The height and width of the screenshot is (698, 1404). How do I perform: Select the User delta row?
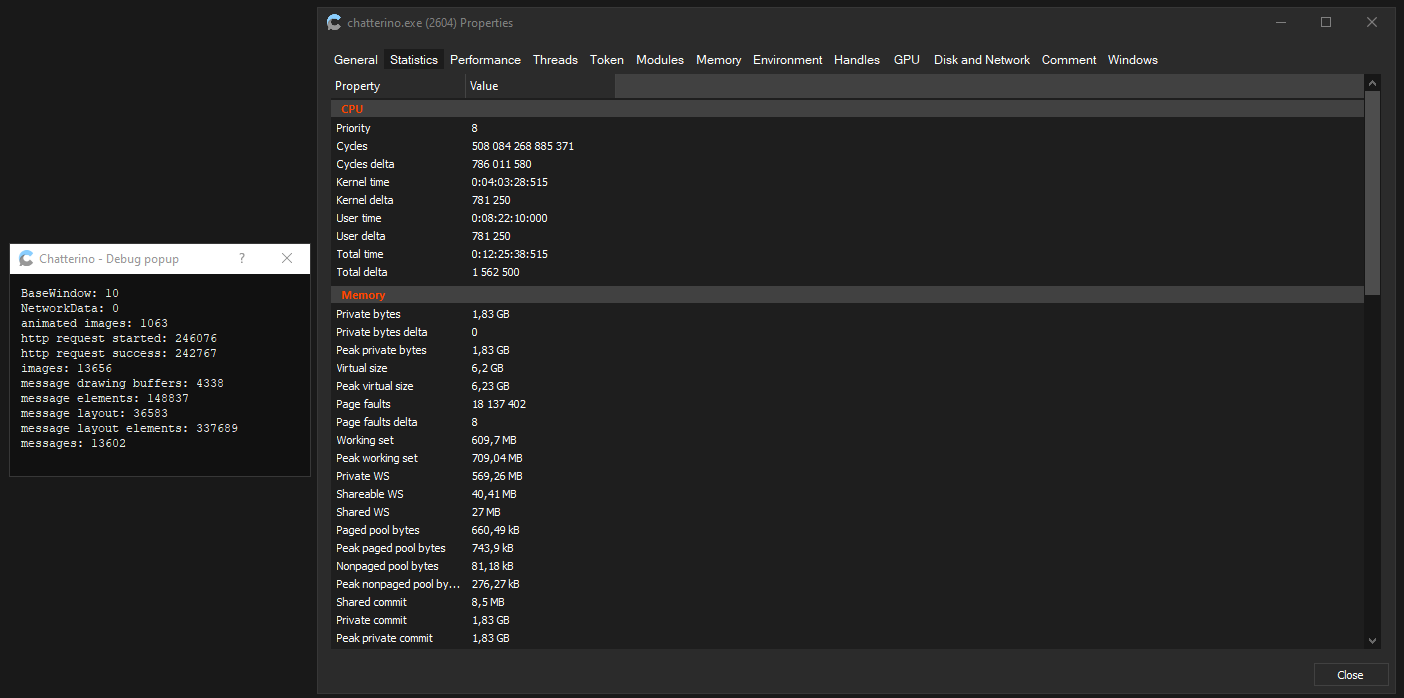tap(847, 236)
